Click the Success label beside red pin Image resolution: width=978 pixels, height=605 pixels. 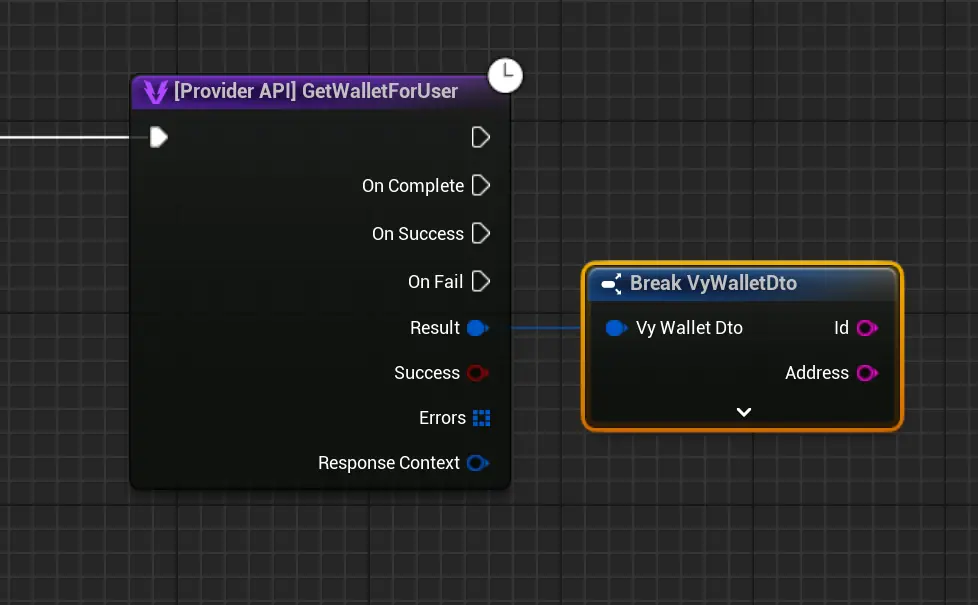[427, 373]
